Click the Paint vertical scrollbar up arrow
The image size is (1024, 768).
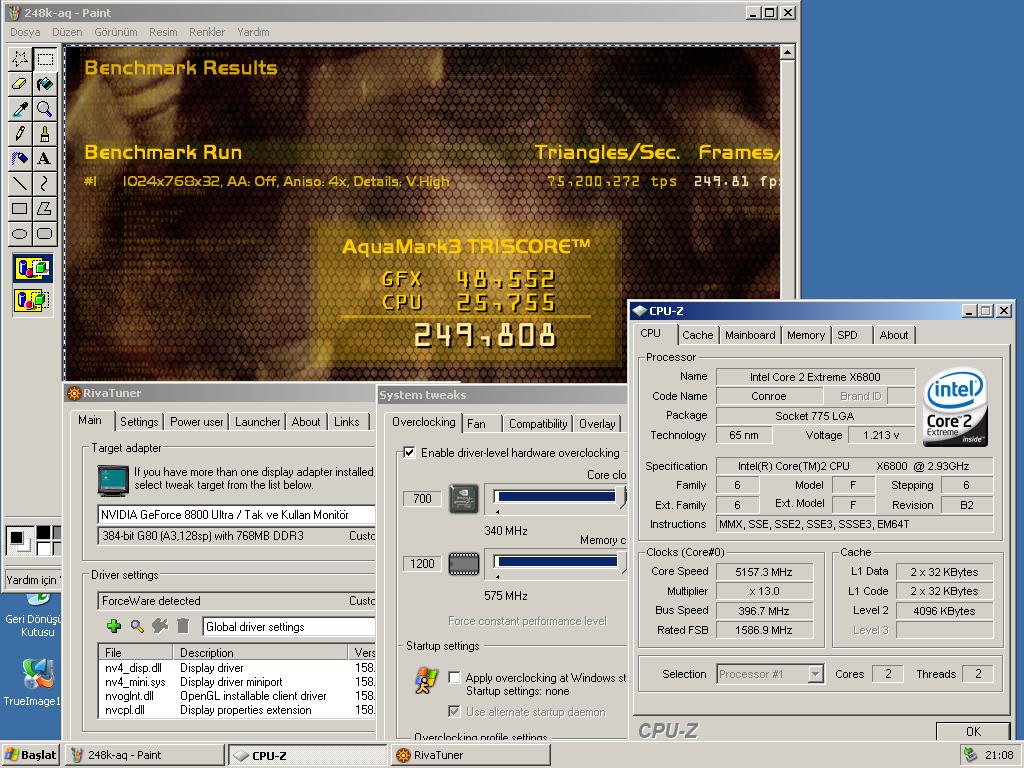click(788, 52)
